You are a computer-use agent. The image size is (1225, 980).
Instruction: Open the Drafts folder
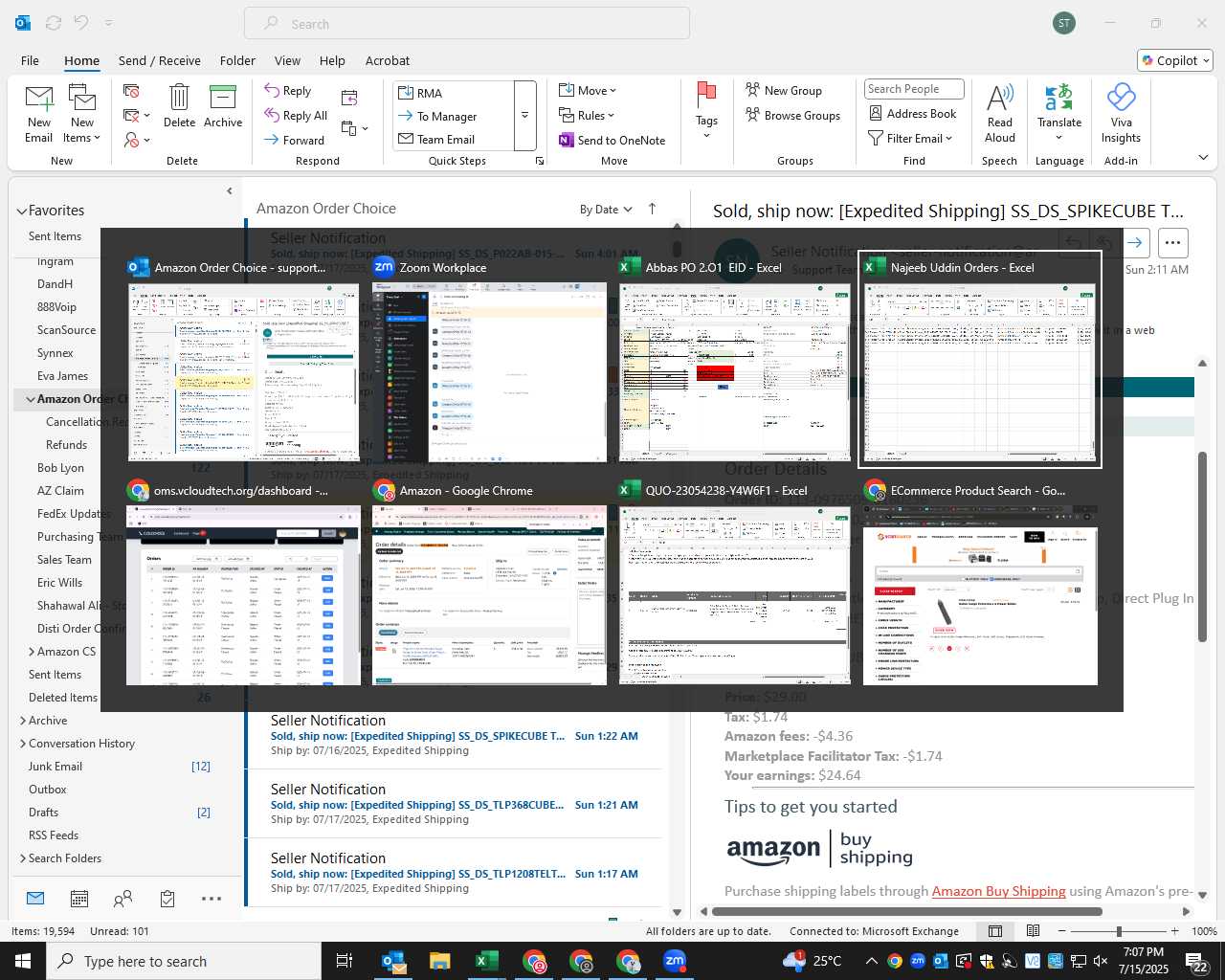click(x=43, y=813)
